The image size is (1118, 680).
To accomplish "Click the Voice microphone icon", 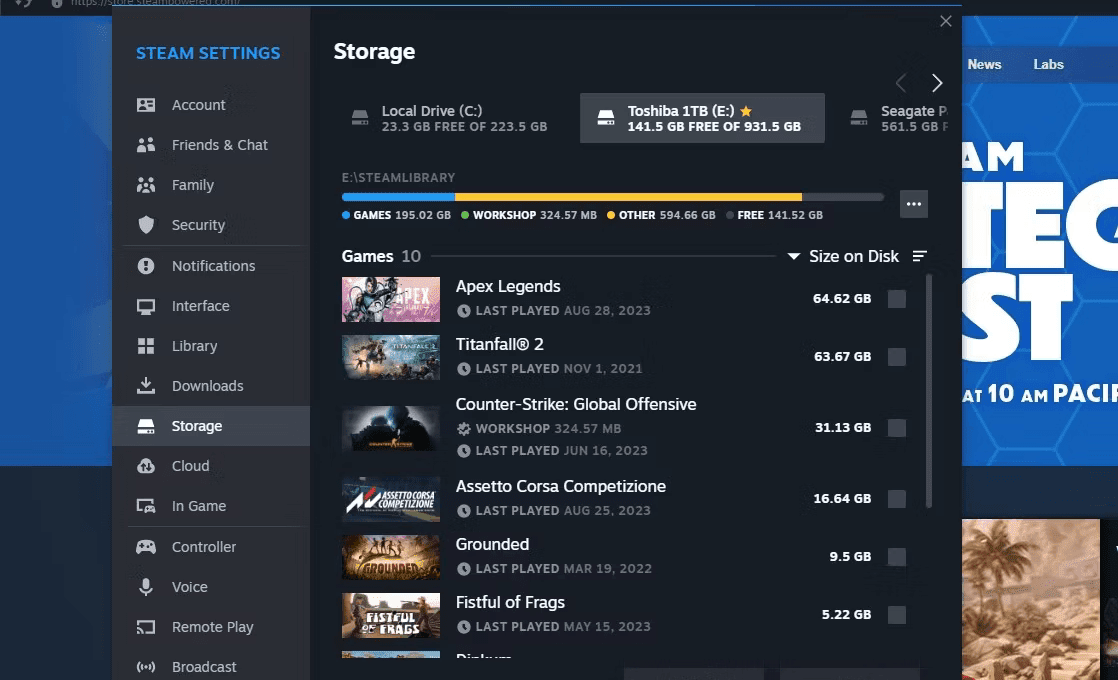I will coord(145,587).
